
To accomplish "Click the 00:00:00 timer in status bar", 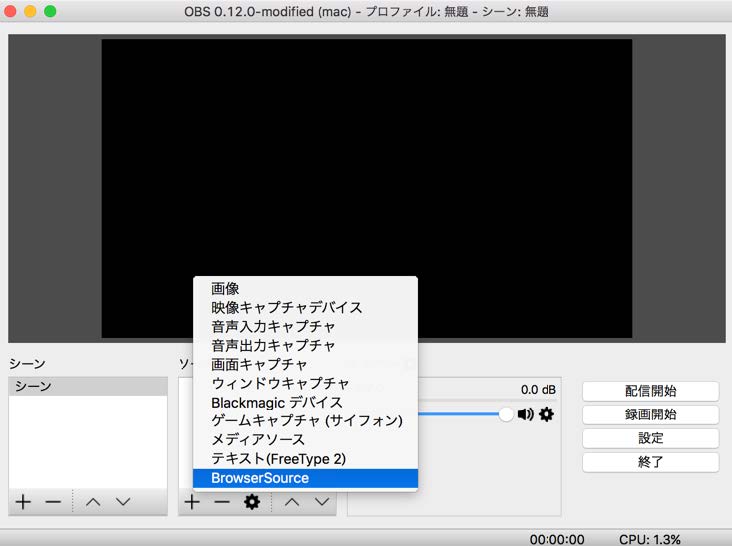I will (557, 539).
